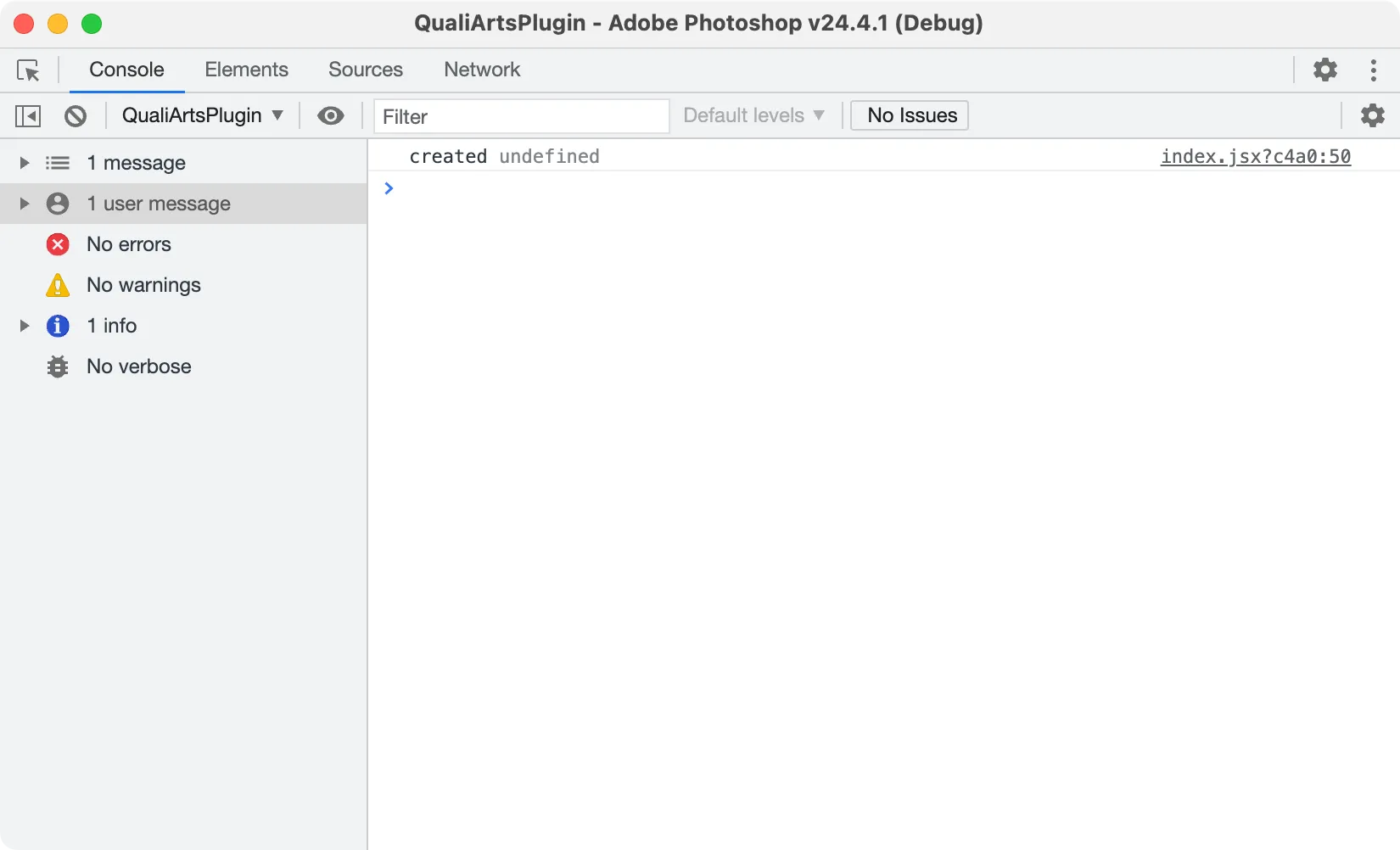Open DevTools settings gear in tab bar

tap(1324, 70)
